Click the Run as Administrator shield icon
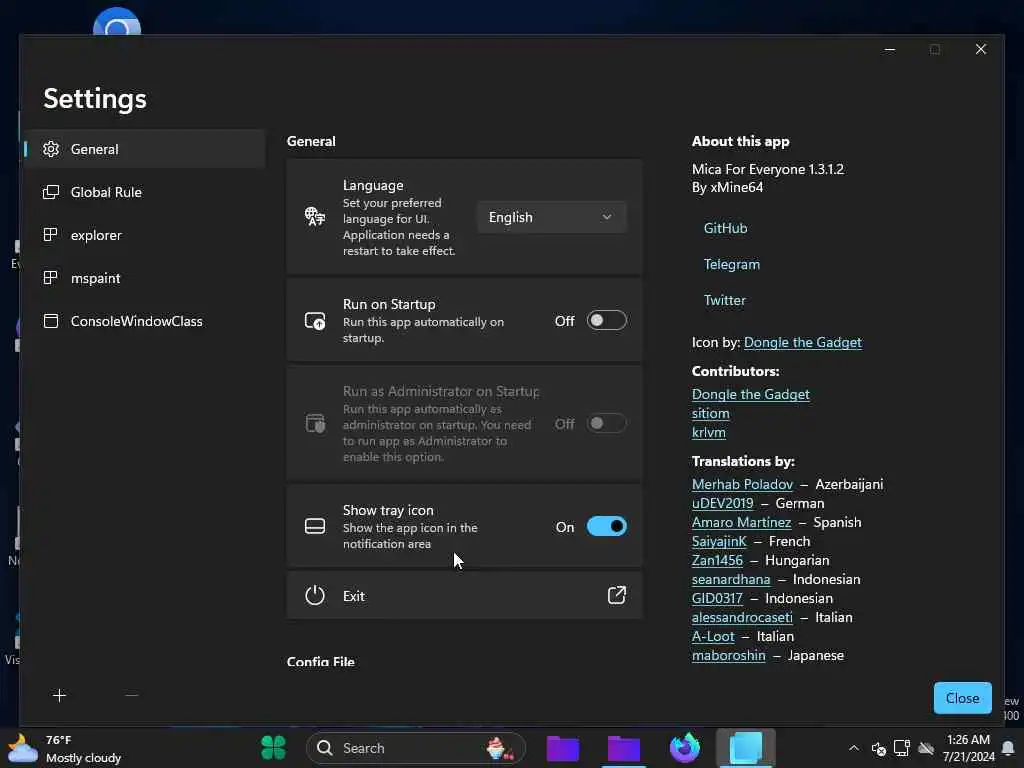 click(x=315, y=423)
